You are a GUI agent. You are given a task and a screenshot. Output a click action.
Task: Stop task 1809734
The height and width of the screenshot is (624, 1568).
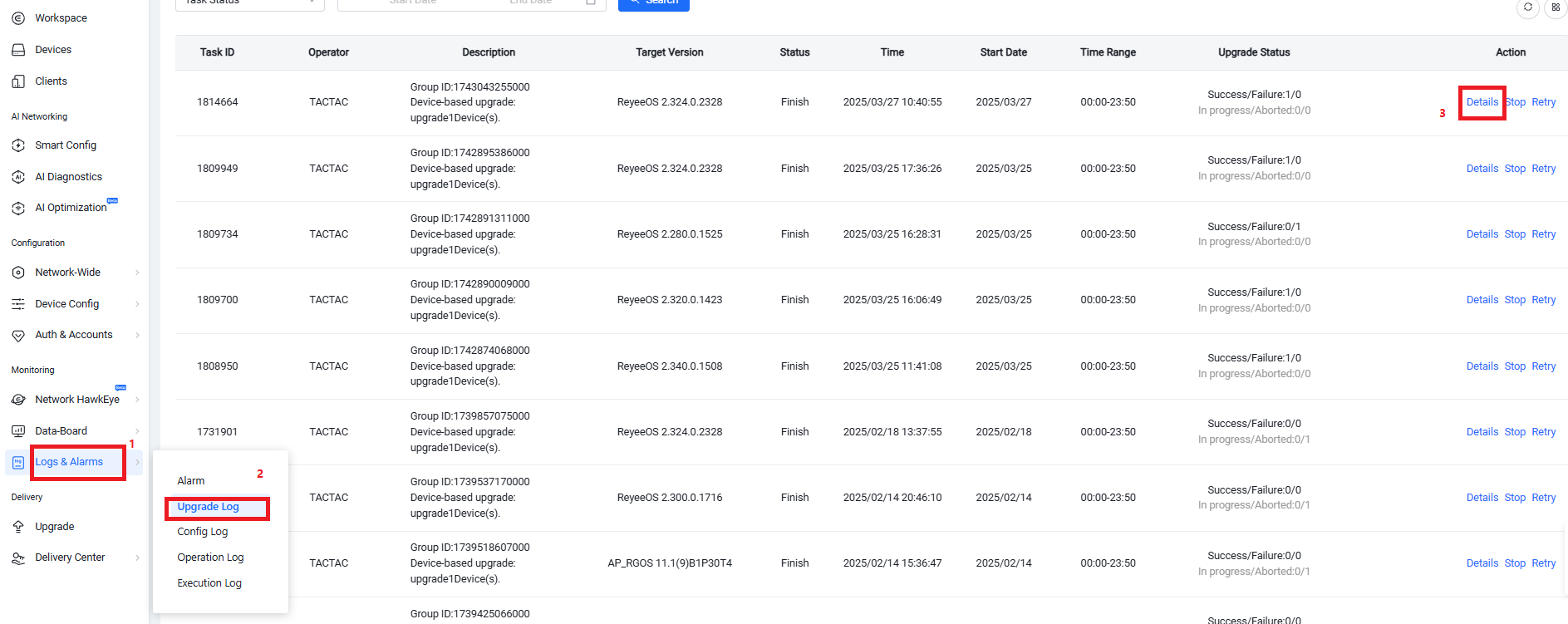coord(1515,234)
